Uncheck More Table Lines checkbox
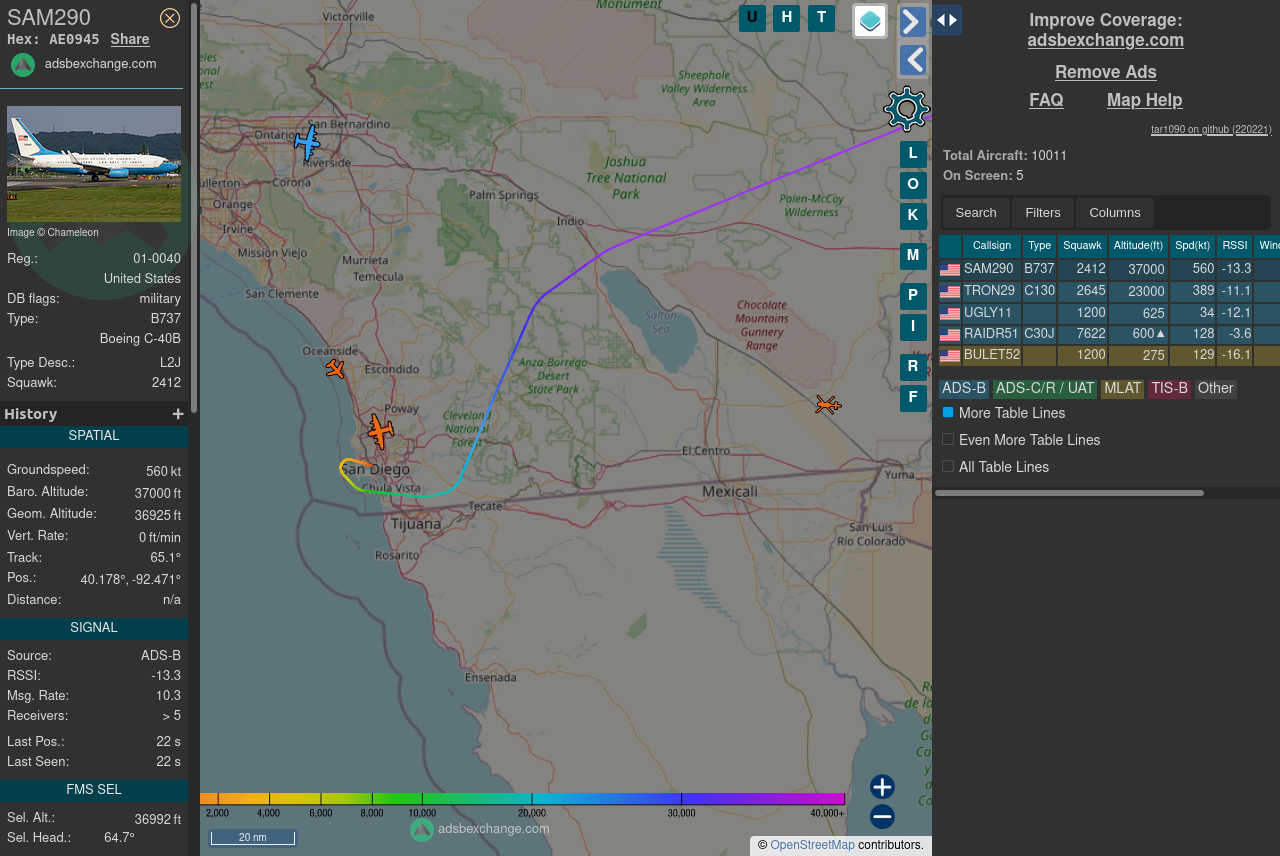 click(x=948, y=412)
